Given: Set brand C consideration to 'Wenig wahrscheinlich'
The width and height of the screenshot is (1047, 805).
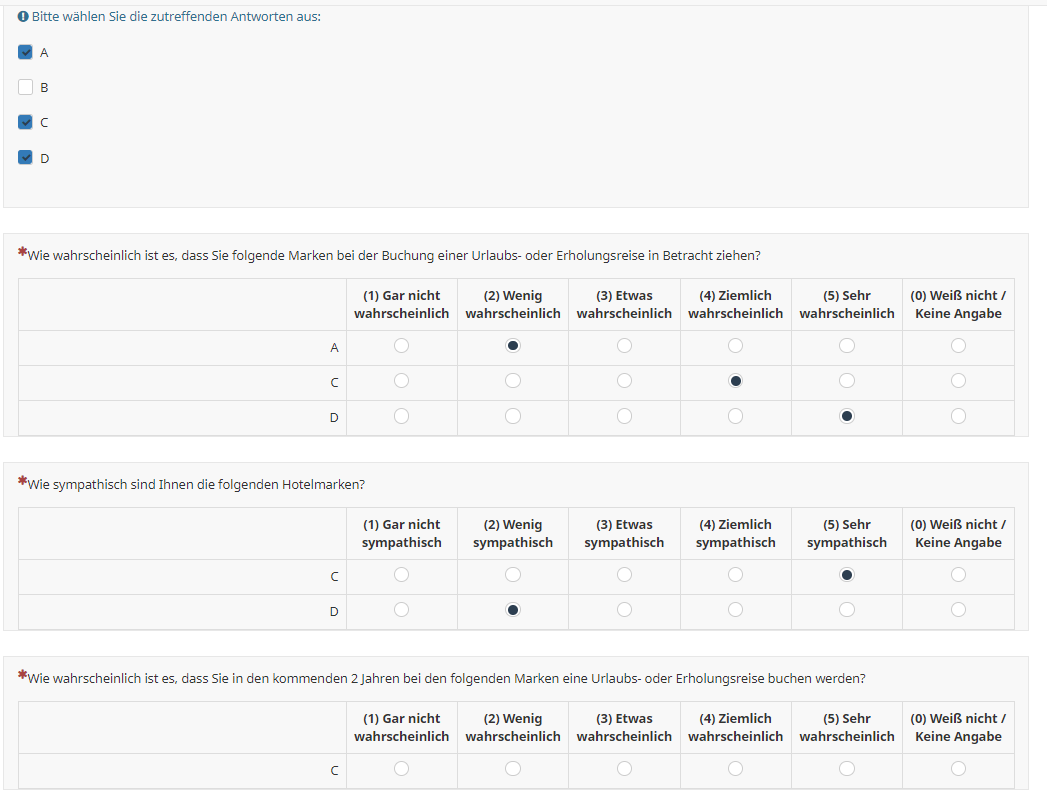Looking at the screenshot, I should [x=513, y=381].
